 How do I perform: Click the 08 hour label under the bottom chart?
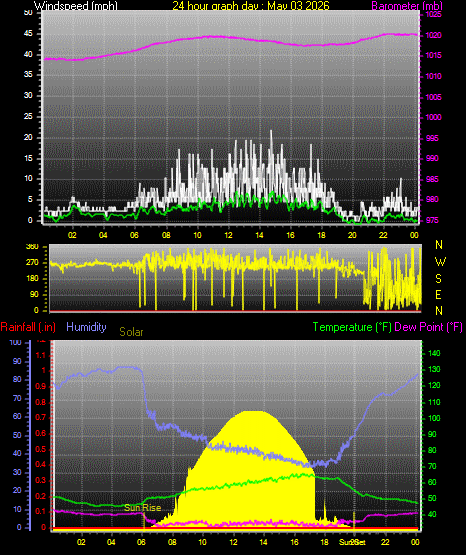pos(172,542)
